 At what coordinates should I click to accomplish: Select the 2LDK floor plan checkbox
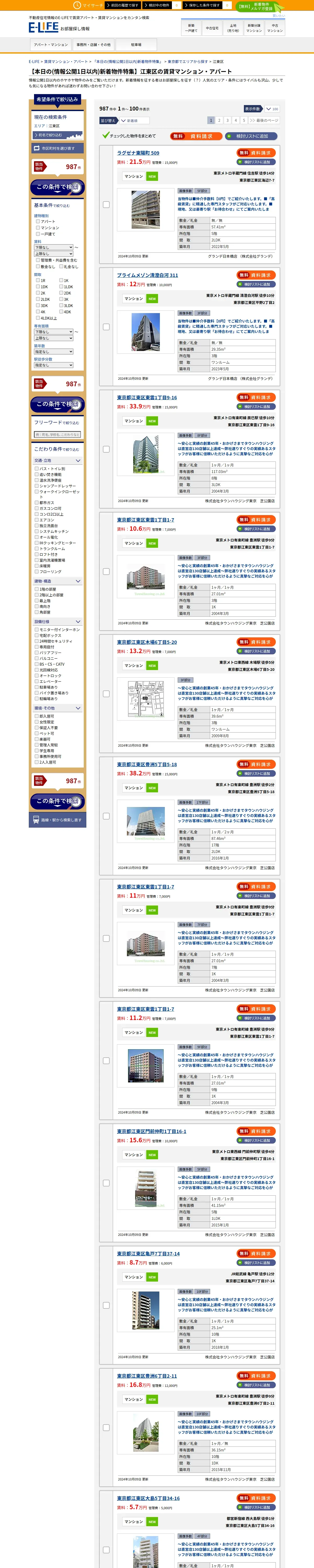[x=38, y=299]
